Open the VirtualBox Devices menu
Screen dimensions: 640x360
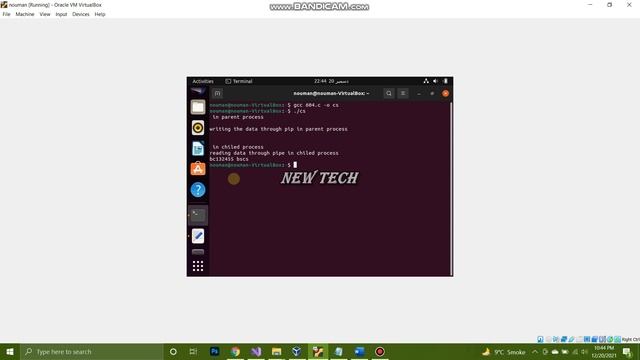click(x=81, y=14)
